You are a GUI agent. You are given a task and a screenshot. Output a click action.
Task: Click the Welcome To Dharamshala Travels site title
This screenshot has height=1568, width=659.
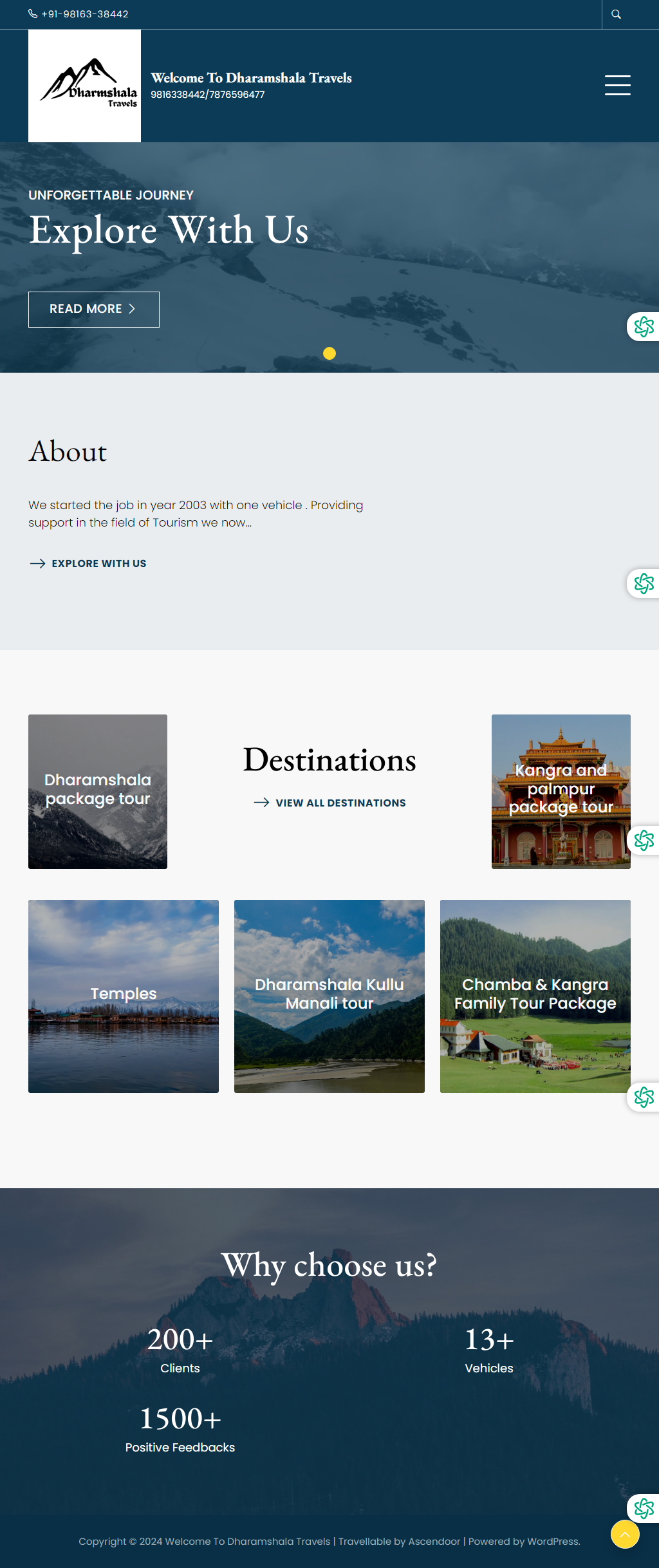click(251, 78)
